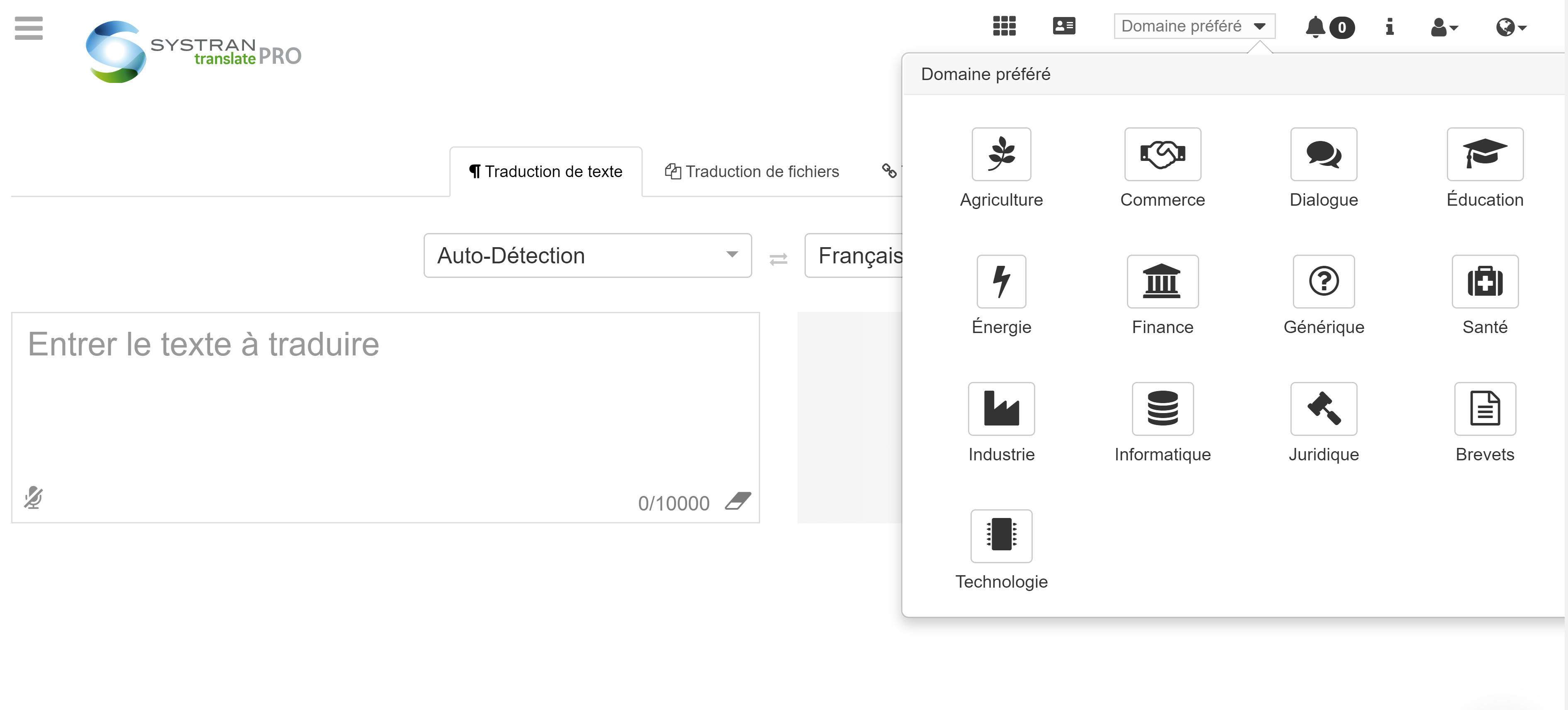The image size is (1568, 710).
Task: Select the Finance bank building icon
Action: click(x=1162, y=281)
